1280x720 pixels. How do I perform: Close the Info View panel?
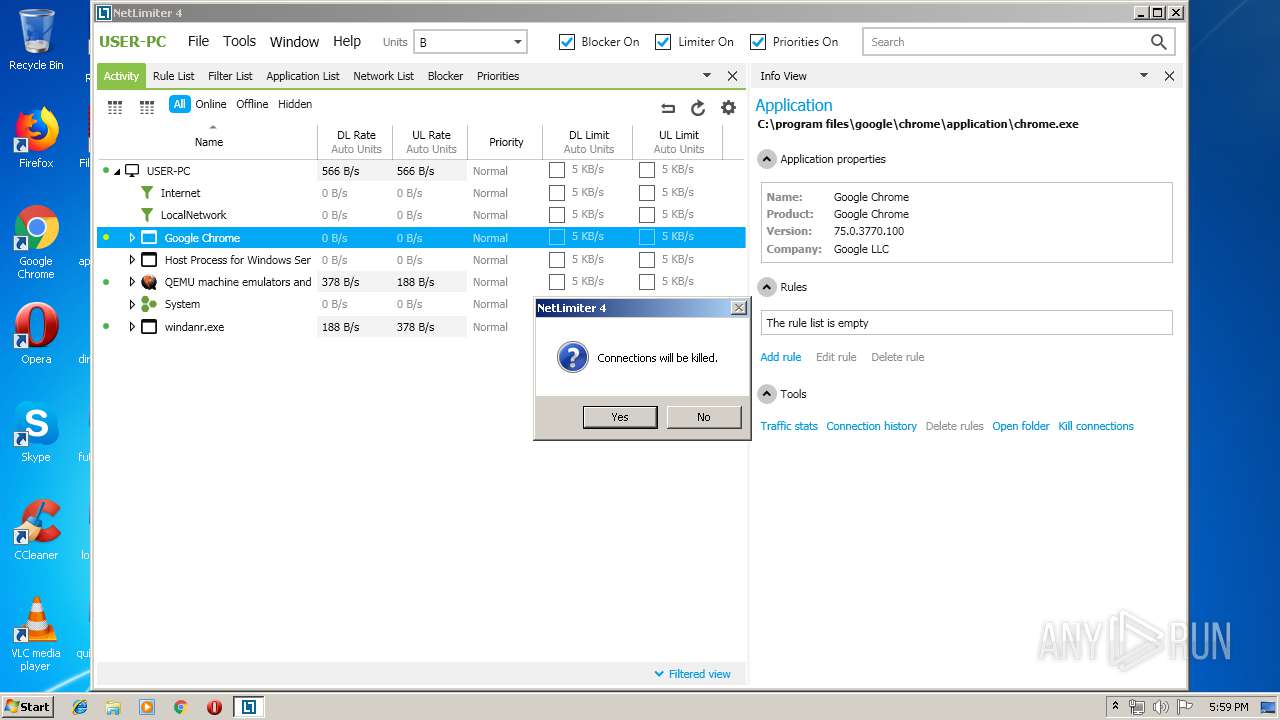tap(1169, 76)
